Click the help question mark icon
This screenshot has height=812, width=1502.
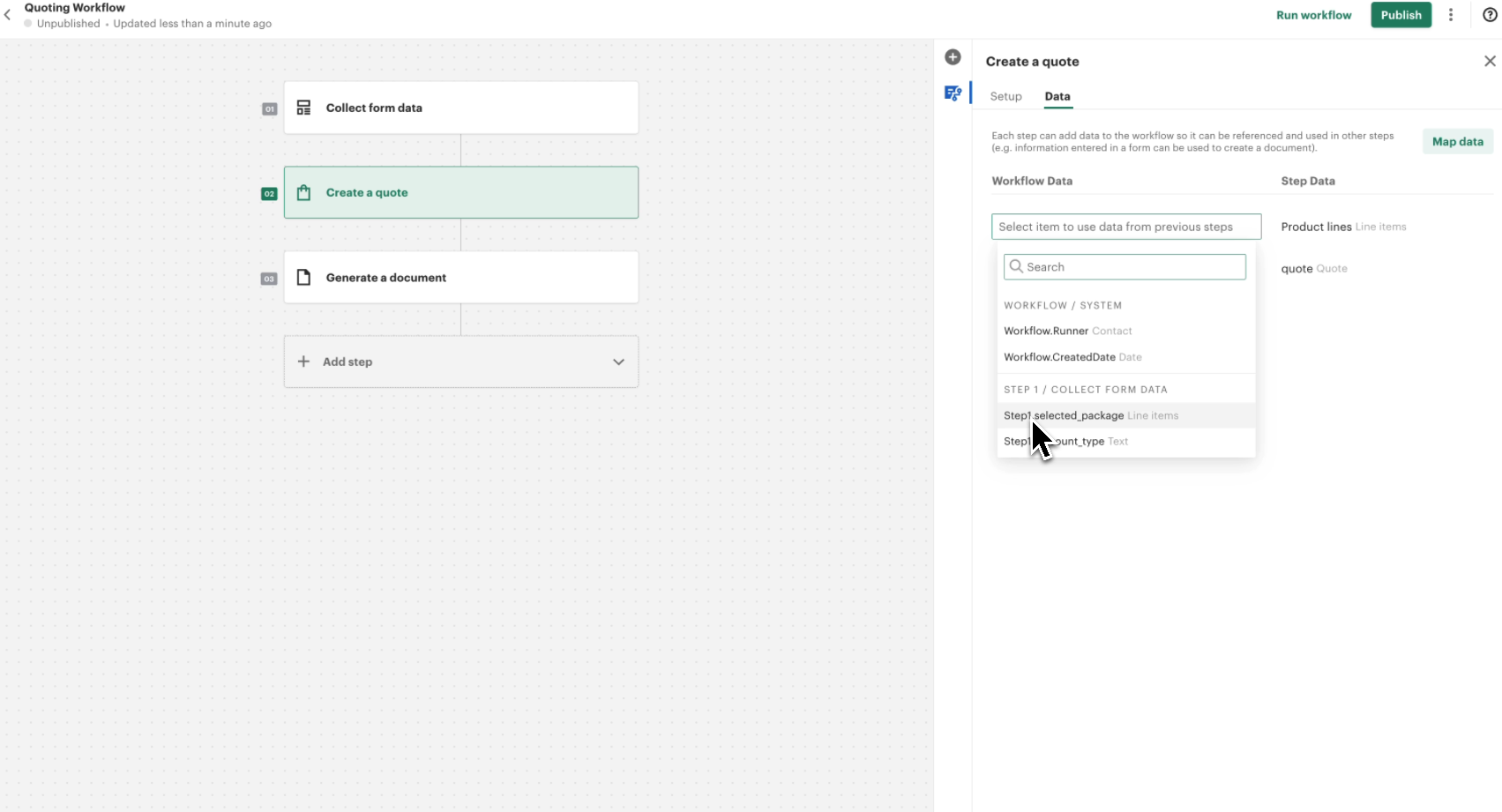coord(1489,15)
